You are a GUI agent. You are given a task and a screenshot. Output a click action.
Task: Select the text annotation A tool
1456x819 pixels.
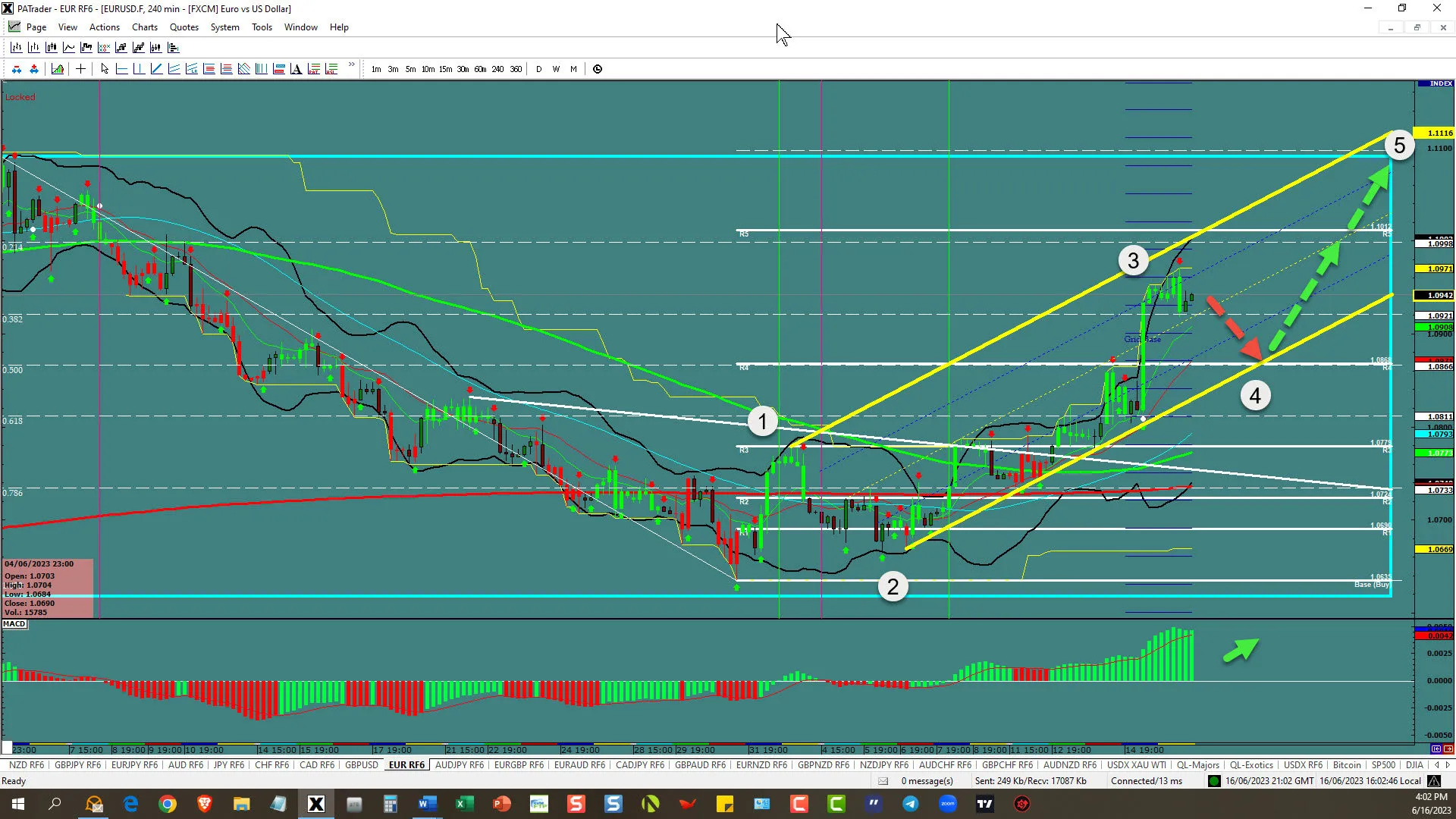tap(296, 69)
